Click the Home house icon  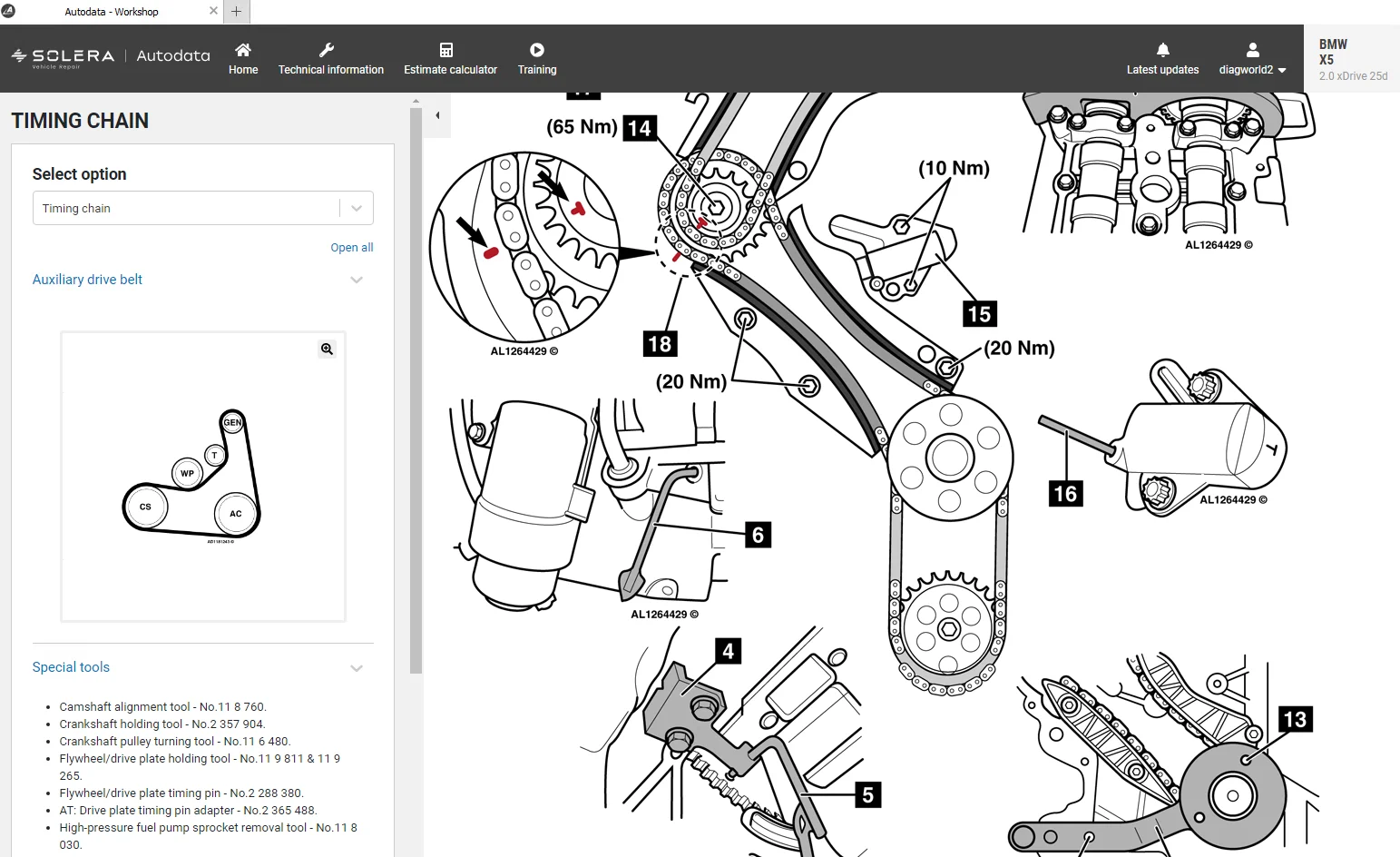tap(243, 50)
